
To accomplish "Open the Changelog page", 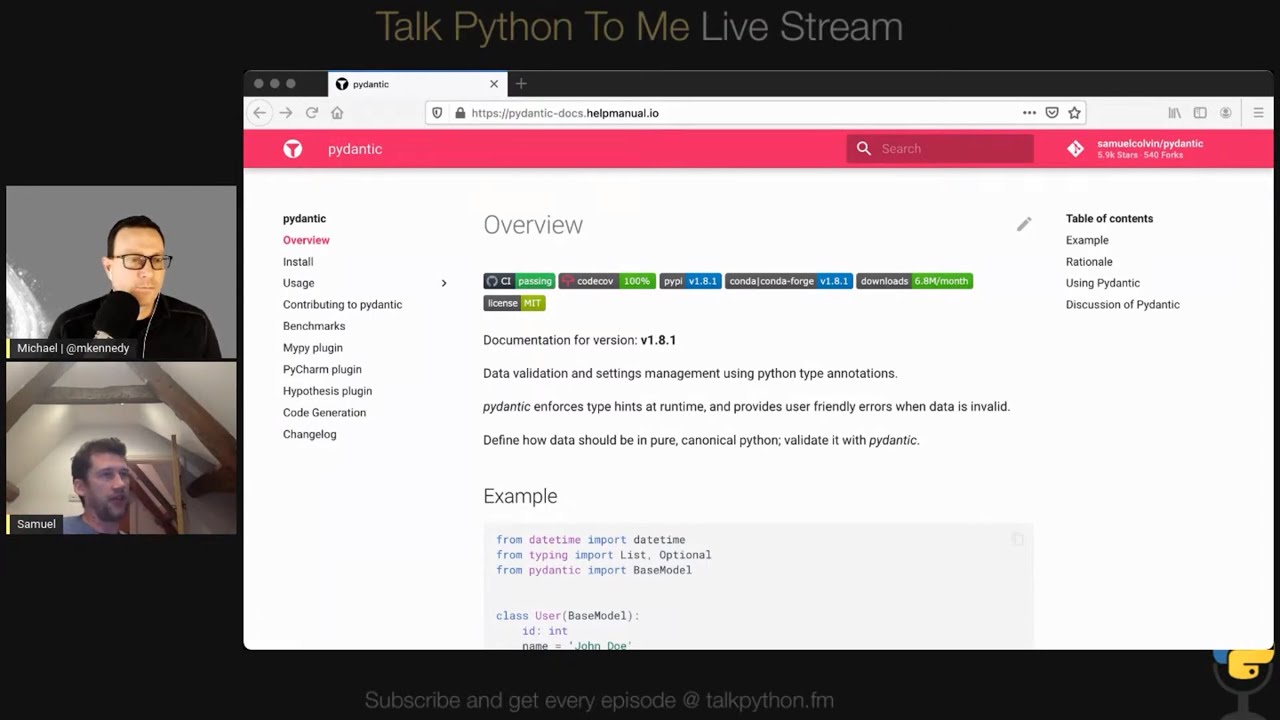I will pos(309,434).
